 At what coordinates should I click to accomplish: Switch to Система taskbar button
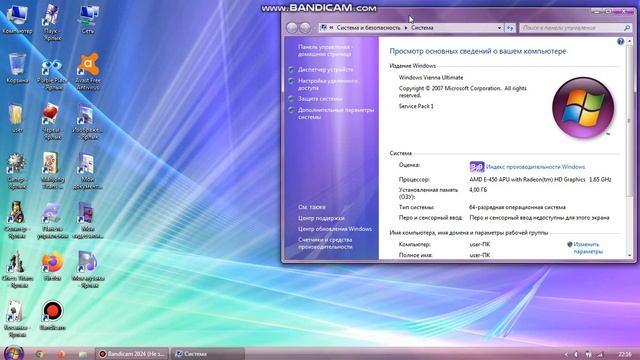click(x=208, y=354)
